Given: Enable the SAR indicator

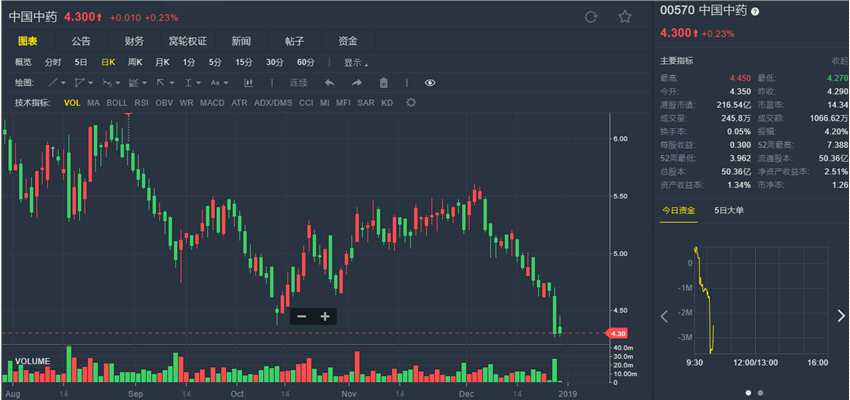Looking at the screenshot, I should tap(365, 102).
